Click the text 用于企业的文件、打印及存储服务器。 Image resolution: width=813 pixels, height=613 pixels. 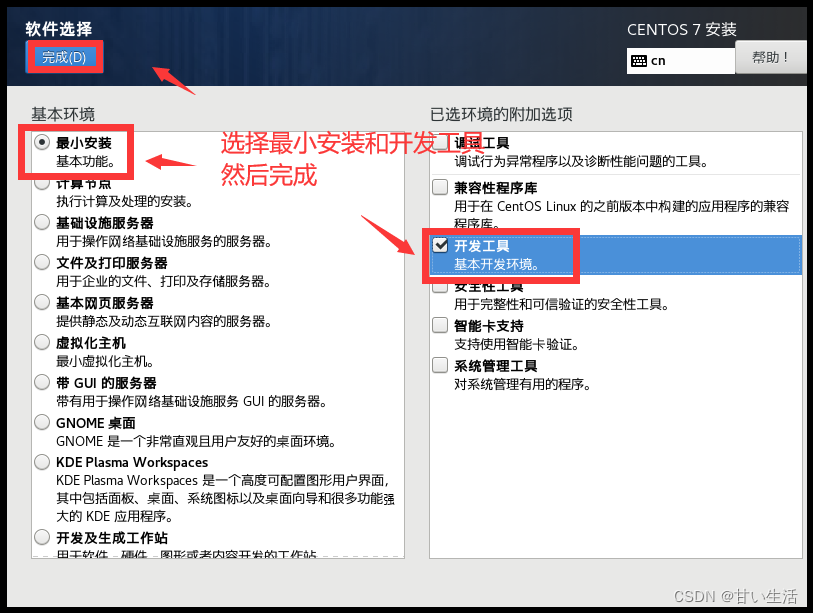[x=164, y=281]
